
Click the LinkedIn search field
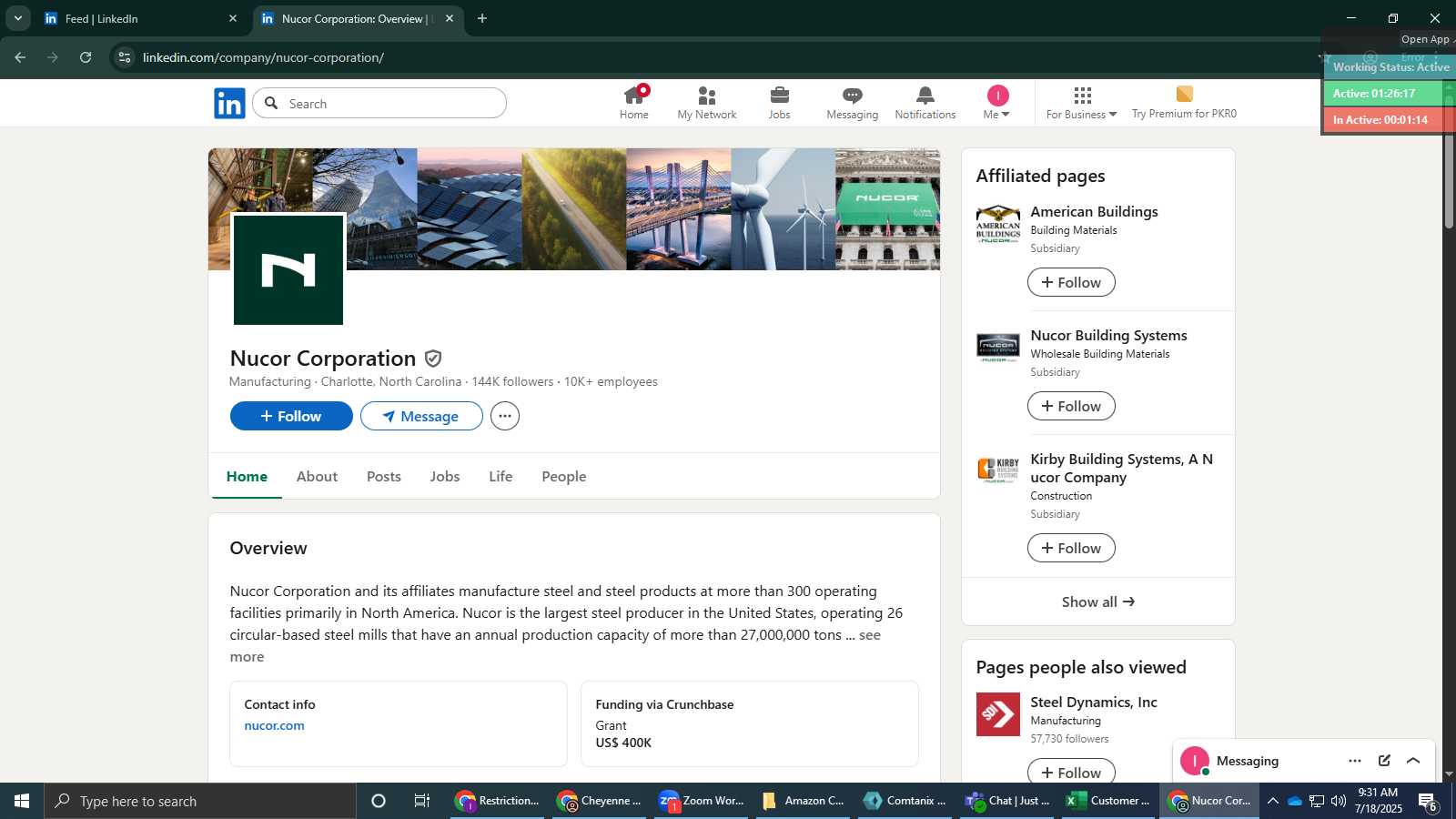pos(379,103)
